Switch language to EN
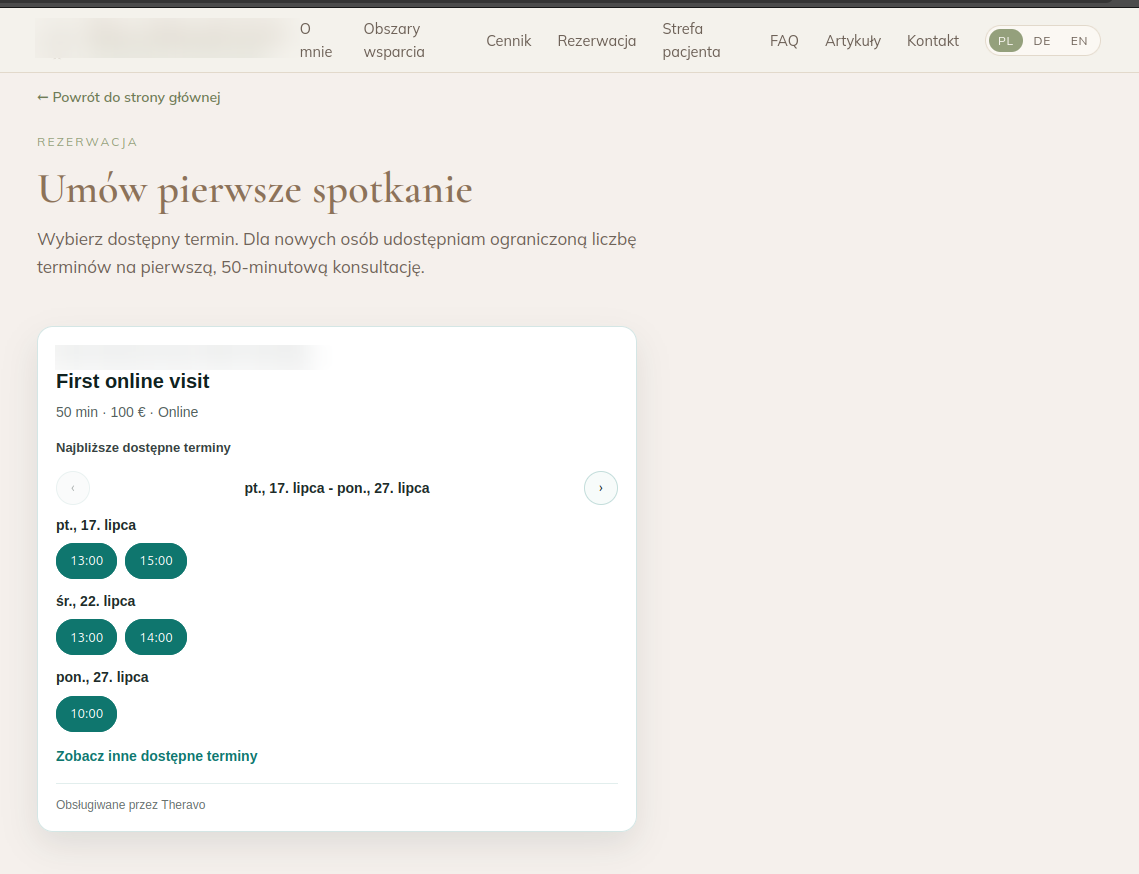The width and height of the screenshot is (1139, 874). coord(1079,41)
